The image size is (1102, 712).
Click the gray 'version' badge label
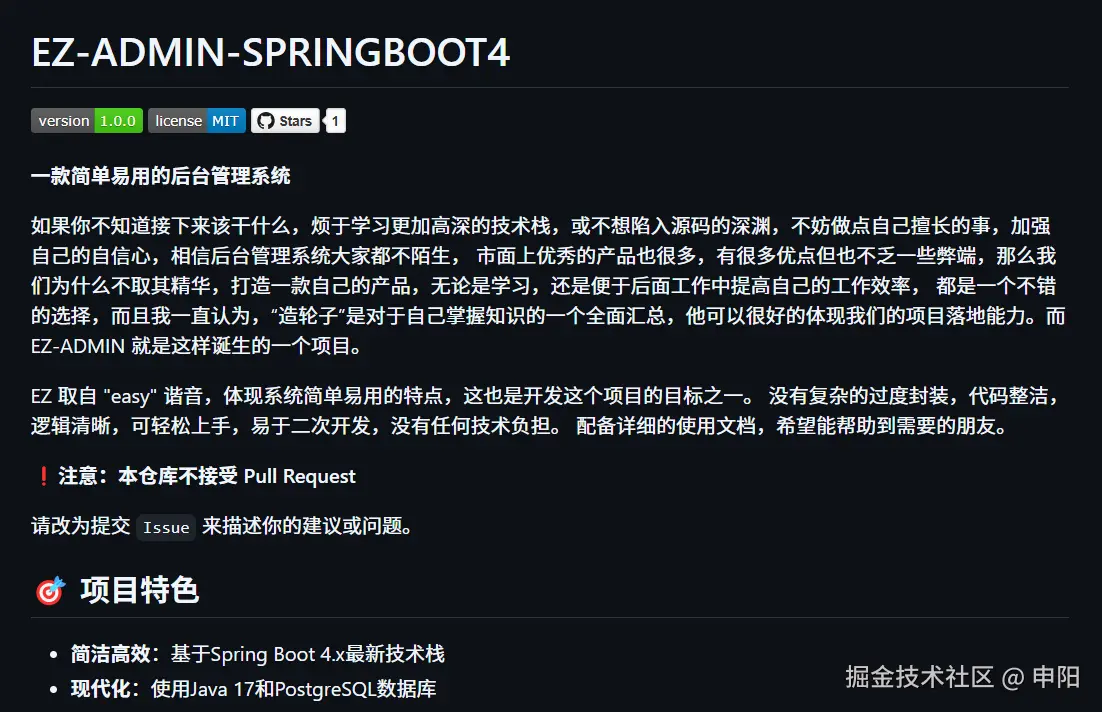point(63,121)
